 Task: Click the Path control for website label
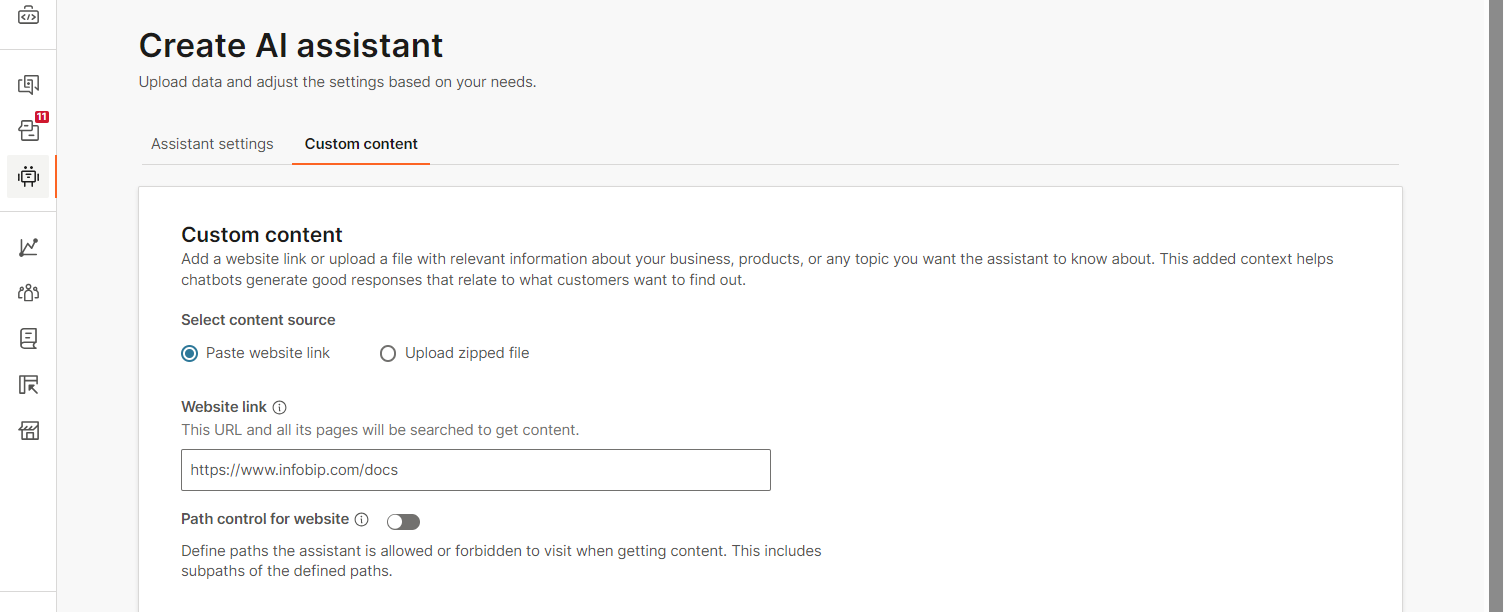point(265,519)
